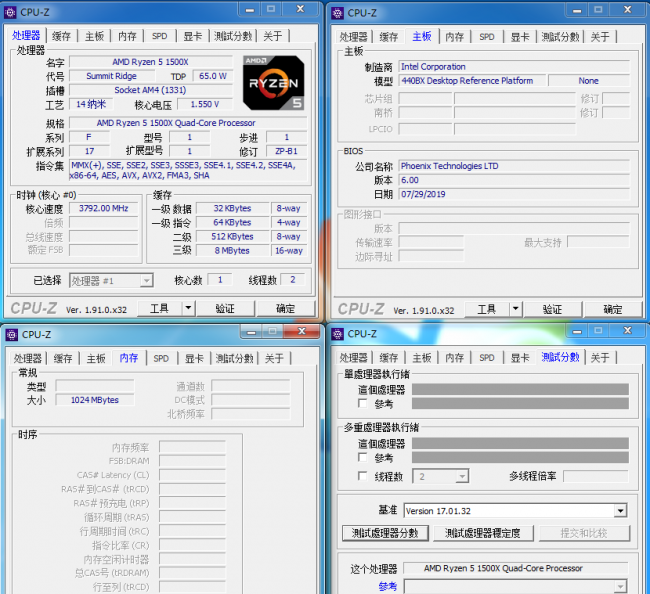Click the 三级 cache value 8 MBytes
Screen dimensions: 650x594
[x=232, y=250]
